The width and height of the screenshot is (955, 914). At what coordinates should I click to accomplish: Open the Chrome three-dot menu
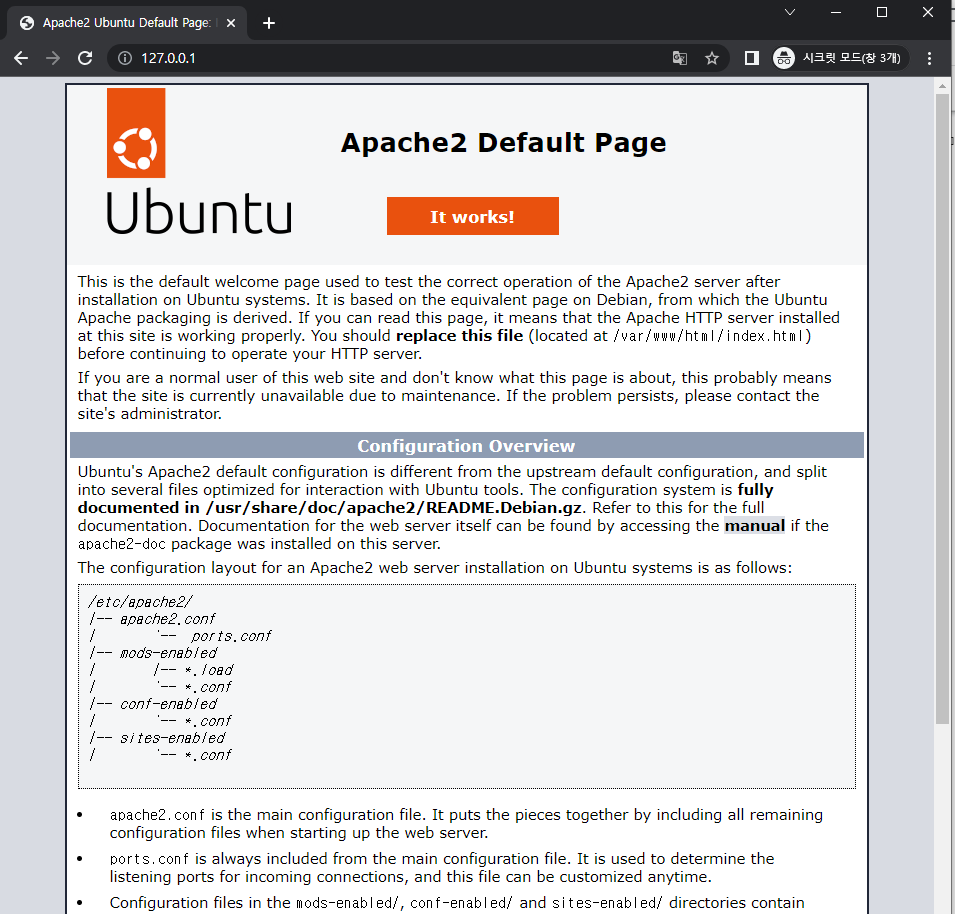929,58
